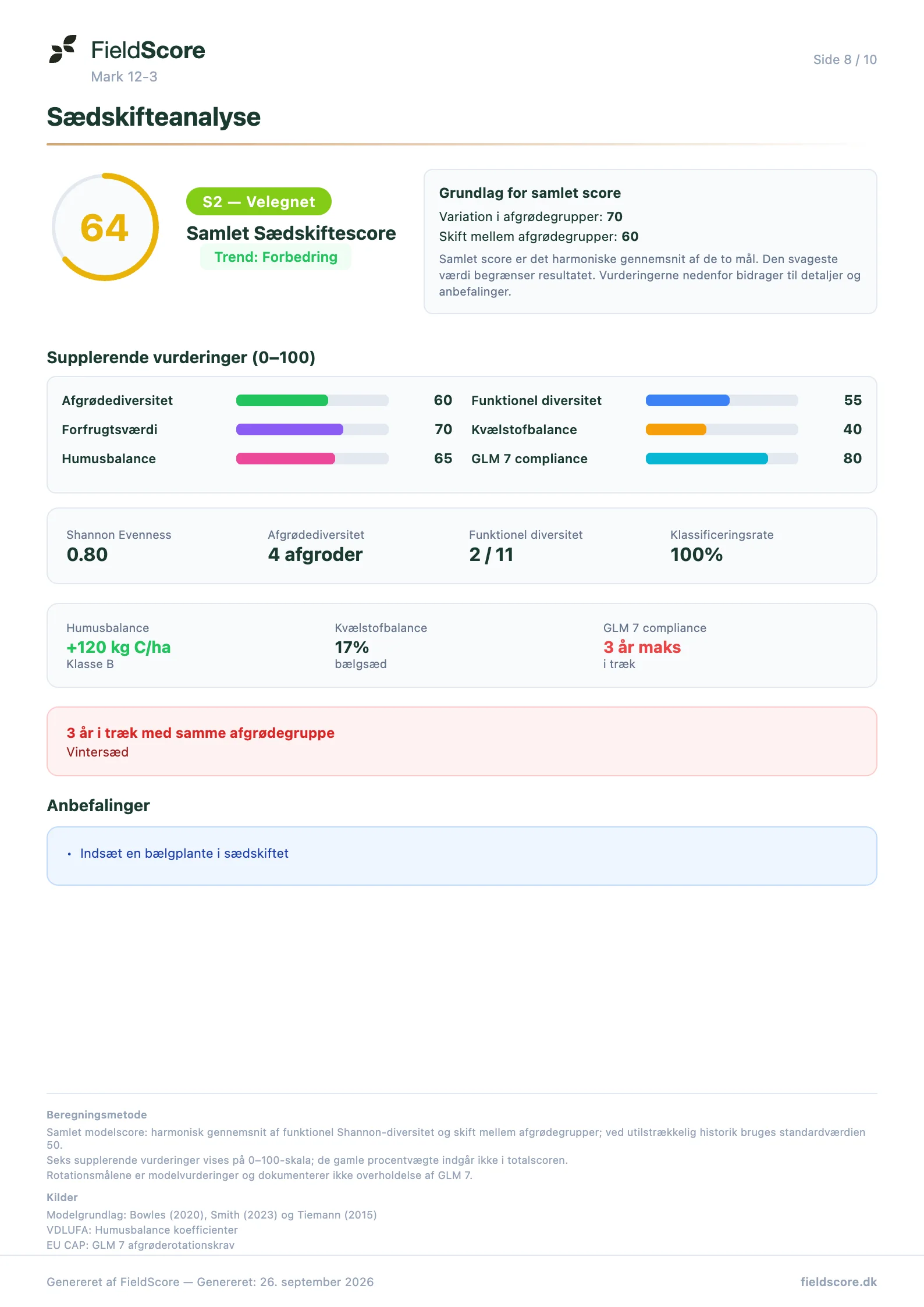
Task: Click Indsæt en bælgplante i sædskiftet recommendation
Action: tap(184, 854)
